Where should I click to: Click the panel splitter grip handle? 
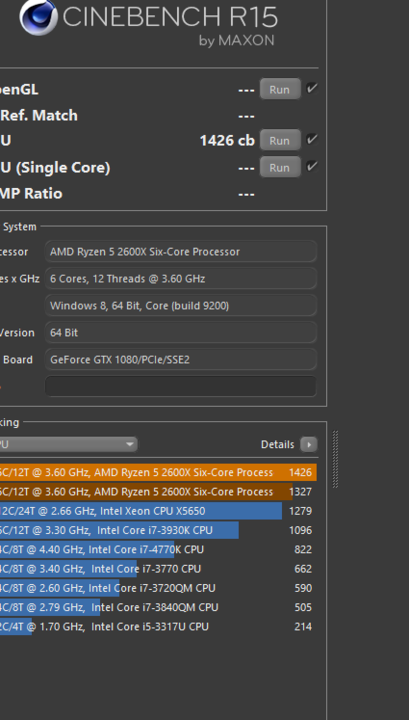pyautogui.click(x=335, y=459)
